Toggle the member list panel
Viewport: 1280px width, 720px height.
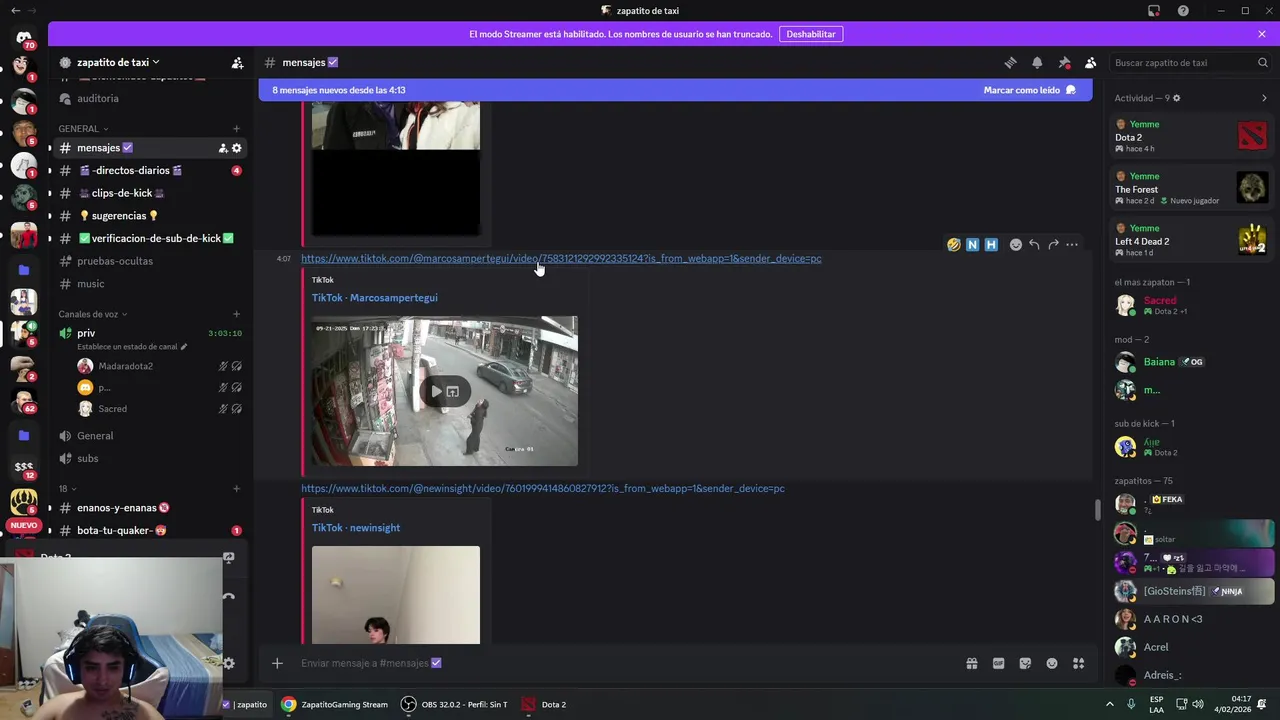[x=1091, y=62]
